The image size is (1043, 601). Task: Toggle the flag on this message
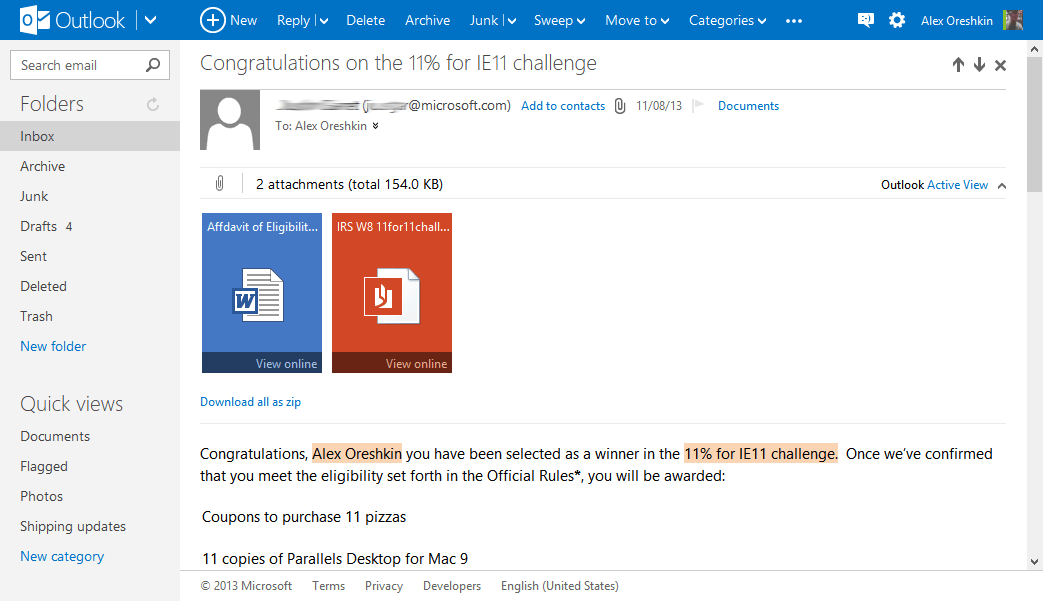[x=698, y=105]
